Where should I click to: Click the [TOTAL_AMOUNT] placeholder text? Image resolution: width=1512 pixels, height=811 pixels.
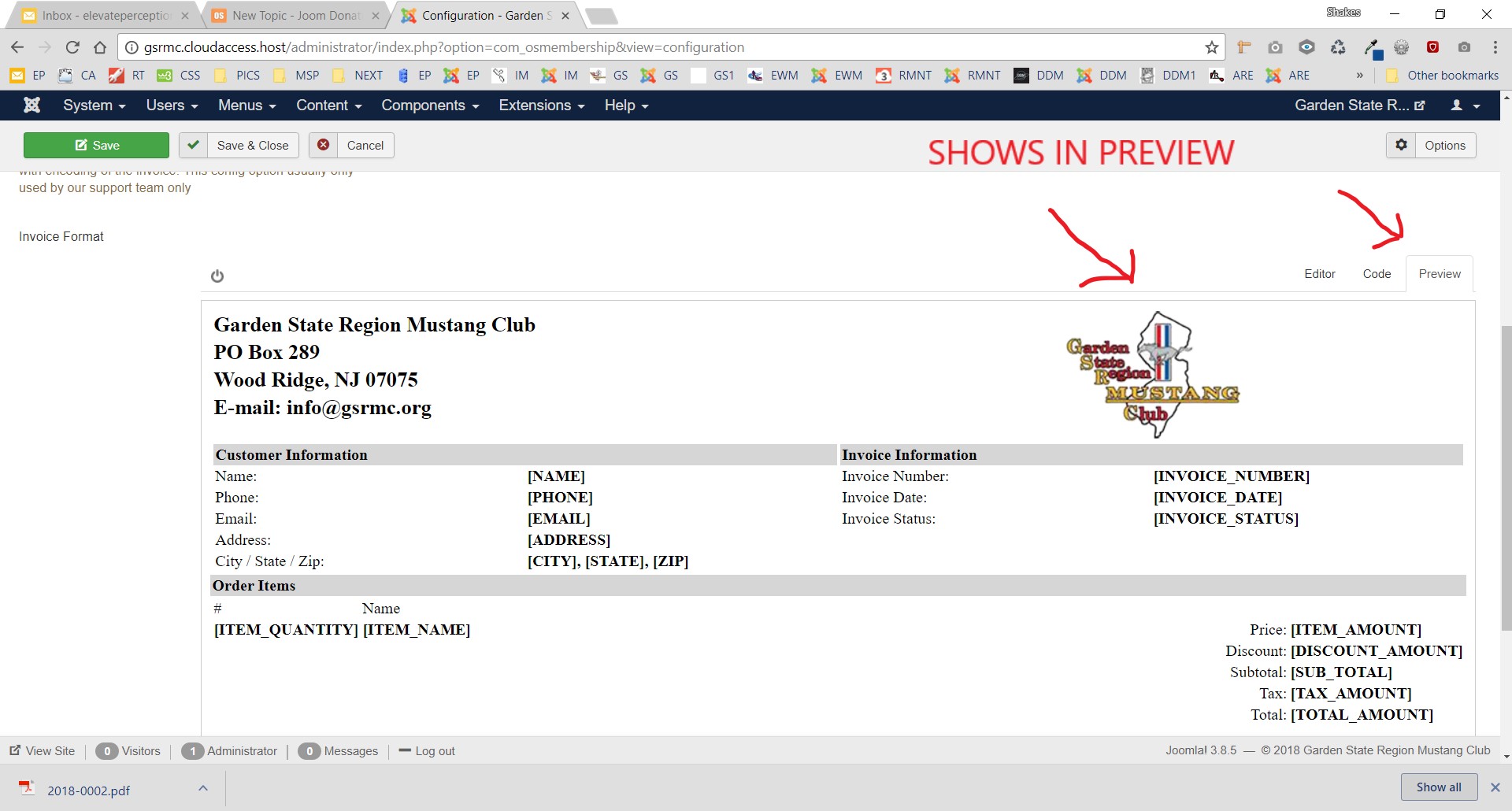coord(1362,715)
